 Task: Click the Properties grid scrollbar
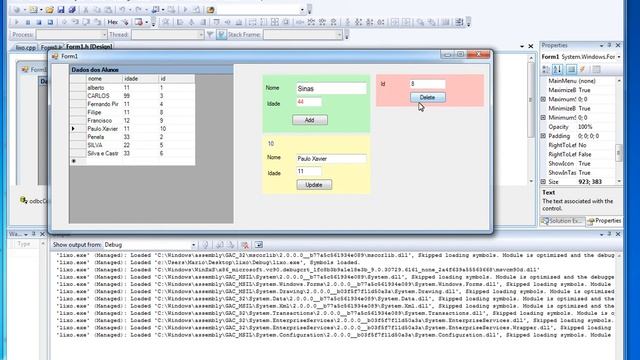(x=619, y=131)
